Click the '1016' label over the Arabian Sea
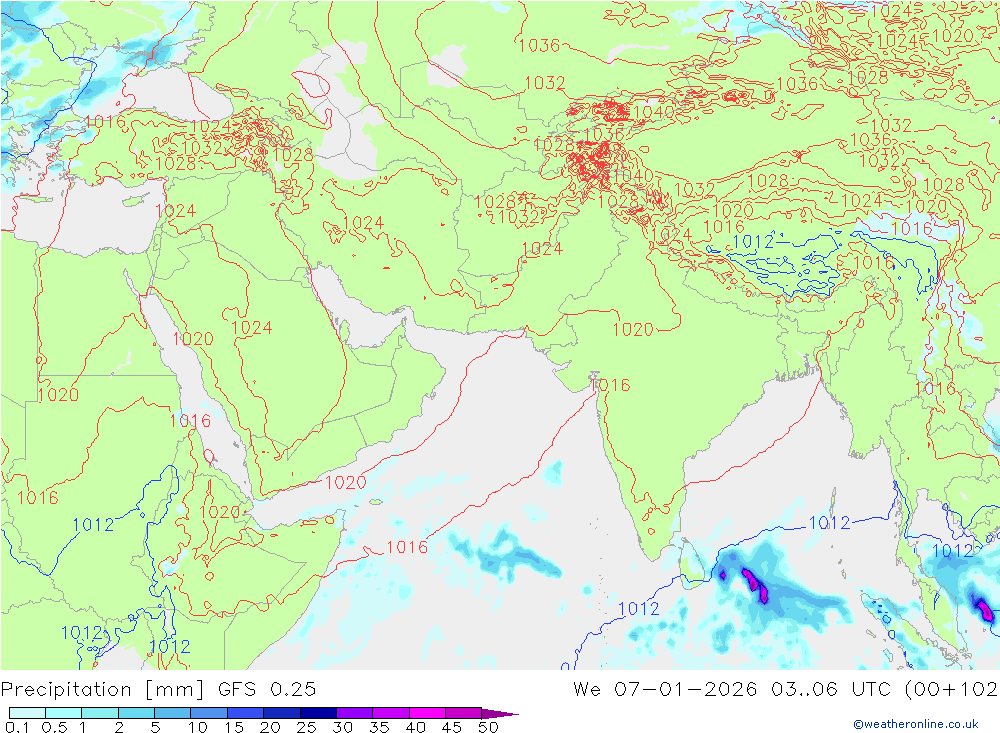 [x=407, y=547]
